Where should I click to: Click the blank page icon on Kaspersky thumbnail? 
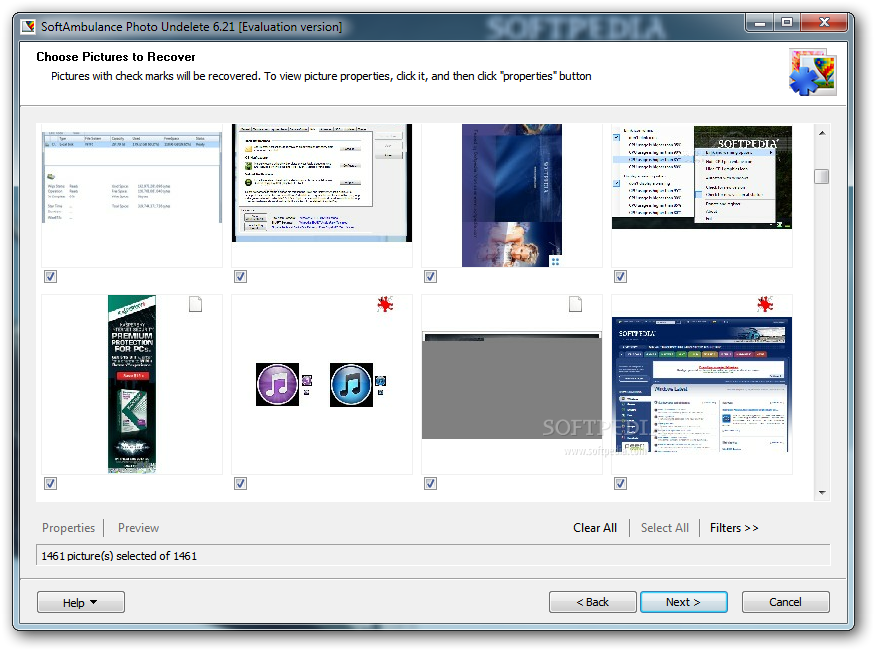point(195,304)
